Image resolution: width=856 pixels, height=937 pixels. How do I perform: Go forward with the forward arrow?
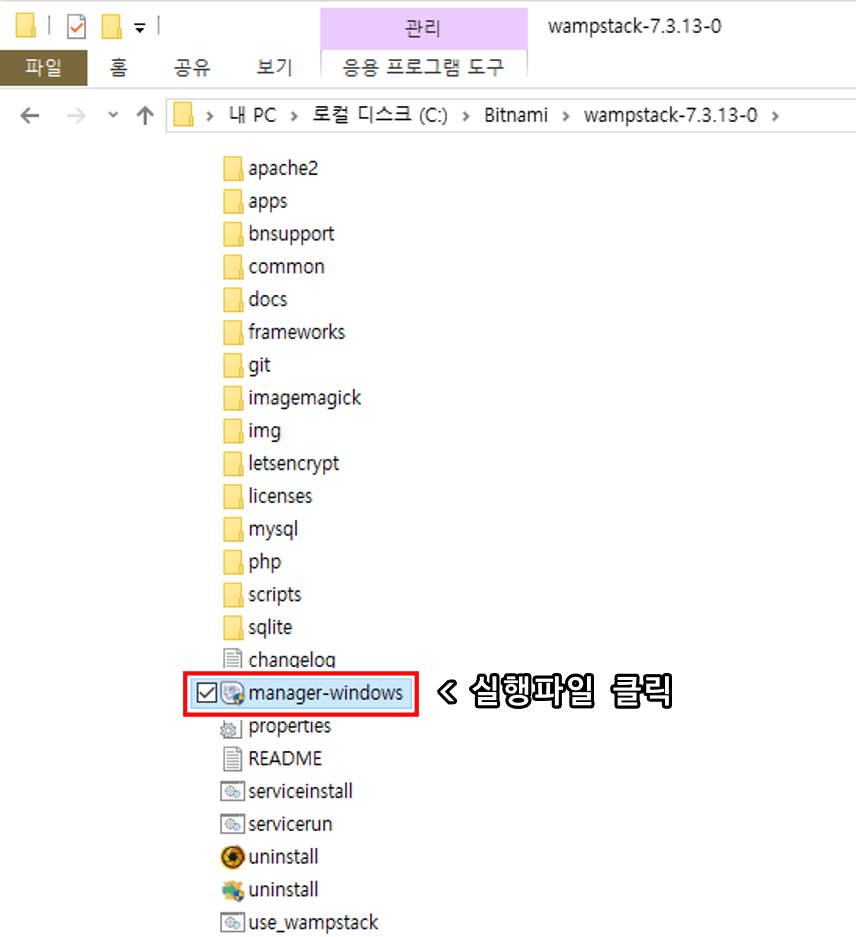click(77, 115)
